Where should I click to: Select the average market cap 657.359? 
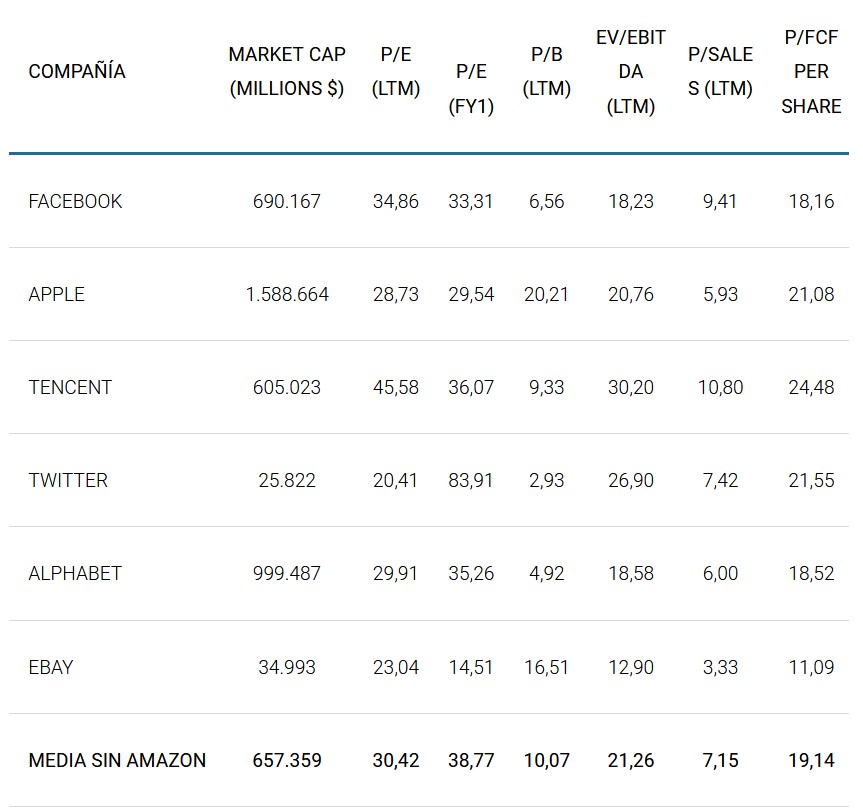287,760
